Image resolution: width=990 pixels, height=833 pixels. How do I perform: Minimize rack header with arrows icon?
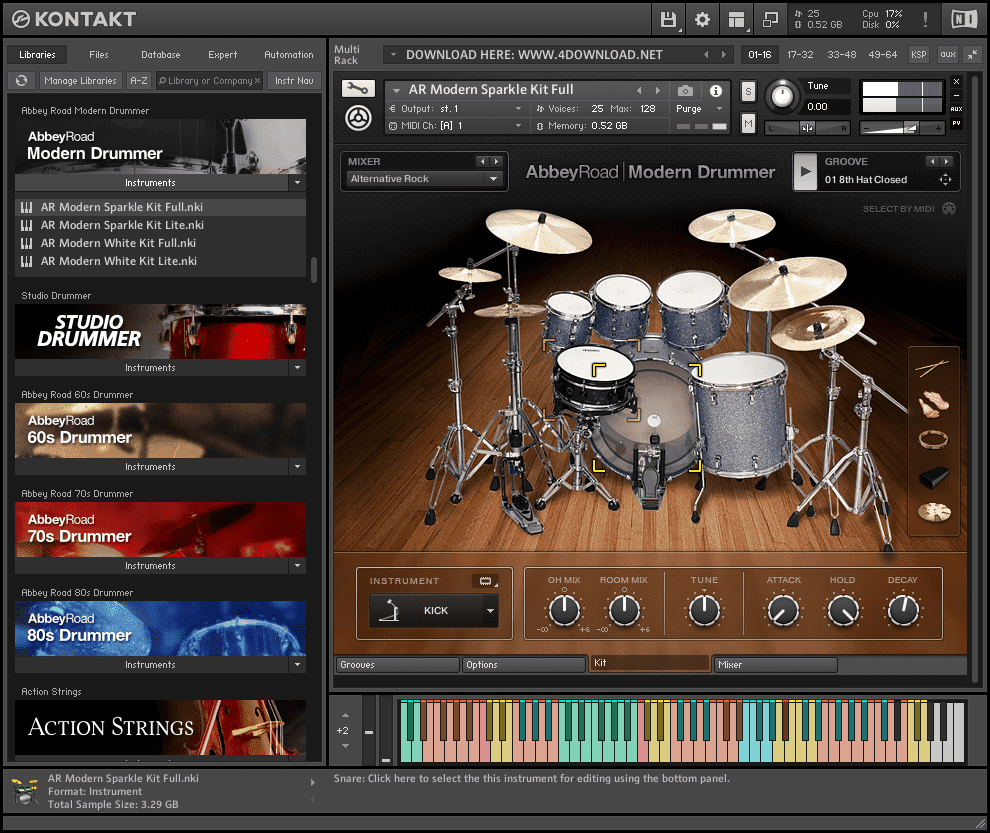972,55
